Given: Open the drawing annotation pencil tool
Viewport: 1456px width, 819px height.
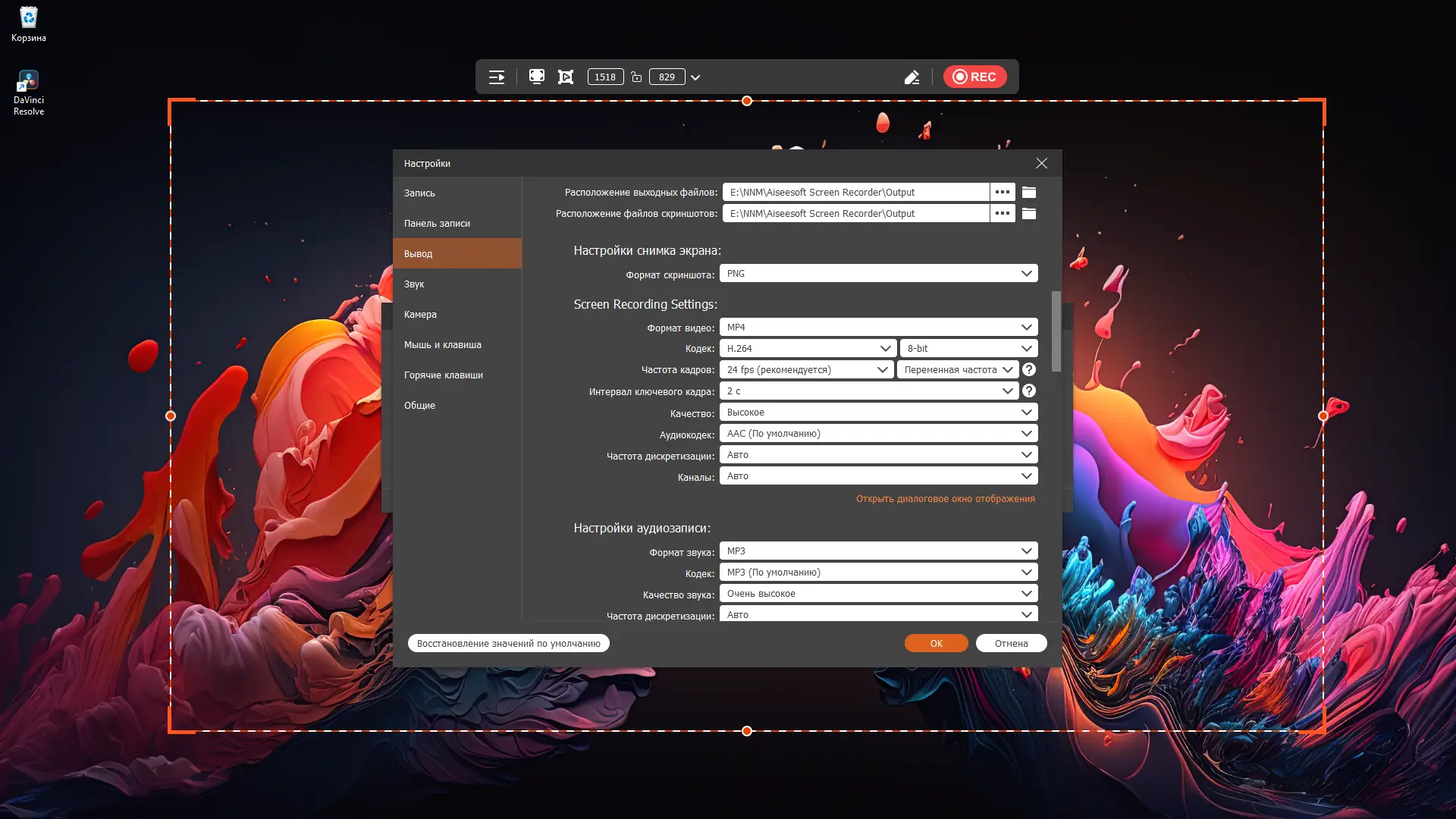Looking at the screenshot, I should 912,77.
